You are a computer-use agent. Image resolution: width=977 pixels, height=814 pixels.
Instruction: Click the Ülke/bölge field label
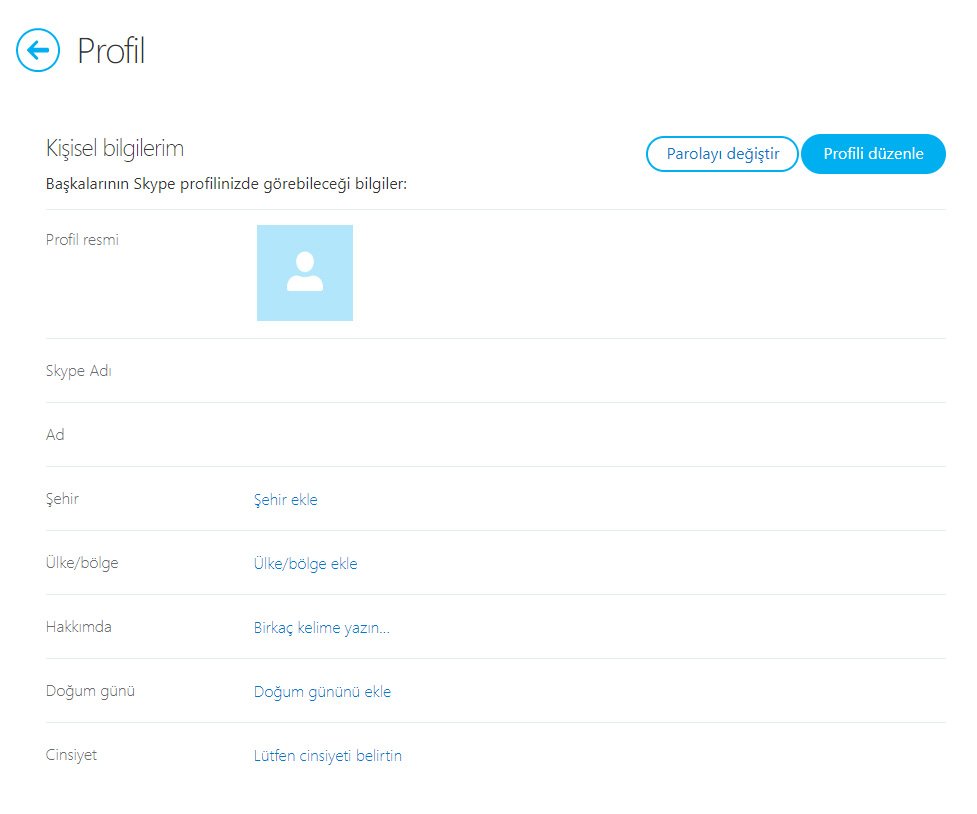82,563
